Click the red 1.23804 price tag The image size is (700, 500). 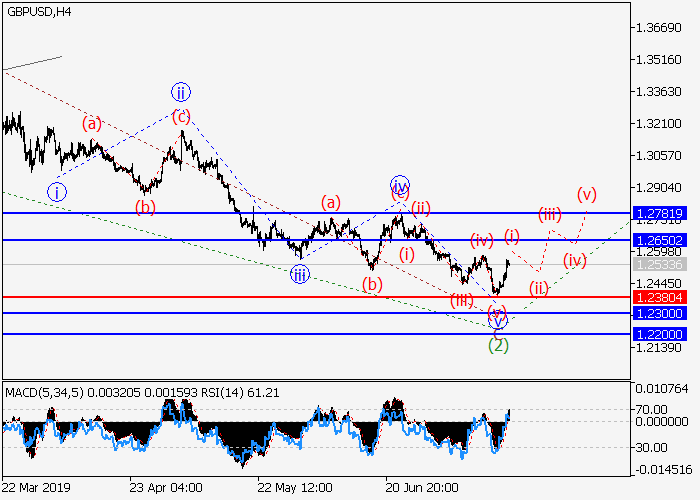pyautogui.click(x=659, y=297)
